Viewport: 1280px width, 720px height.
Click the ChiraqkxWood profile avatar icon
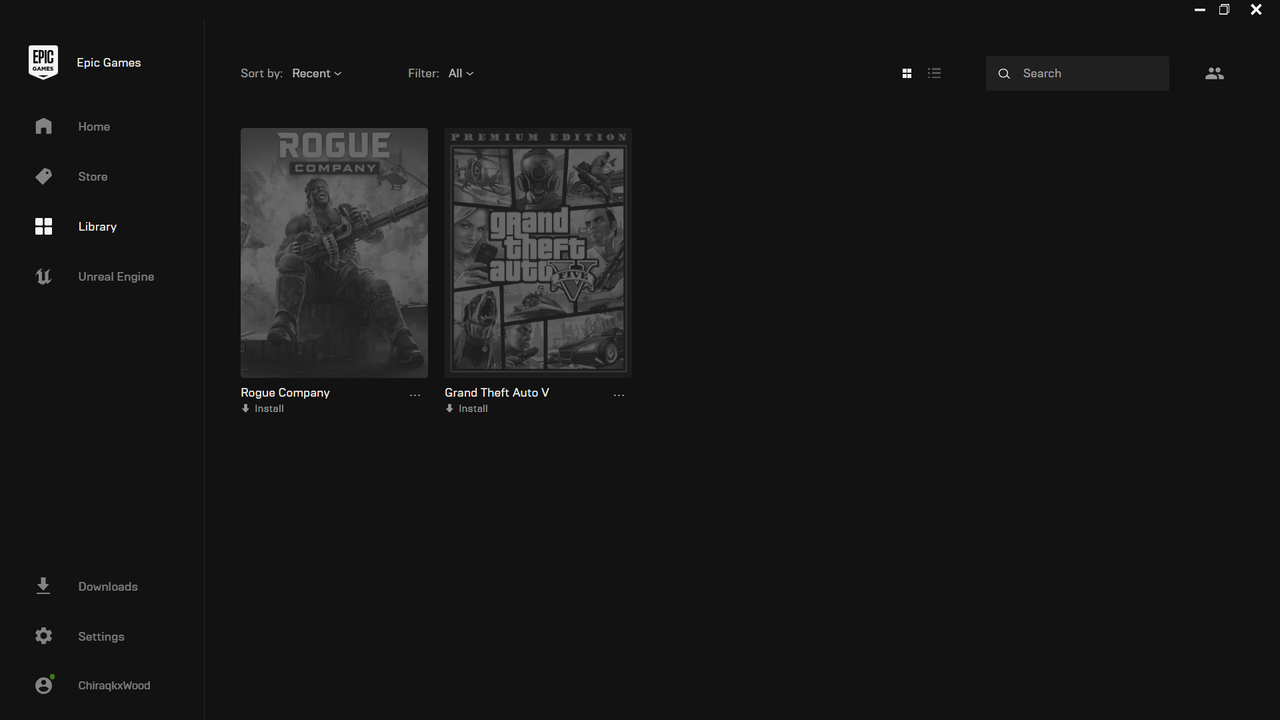tap(43, 685)
